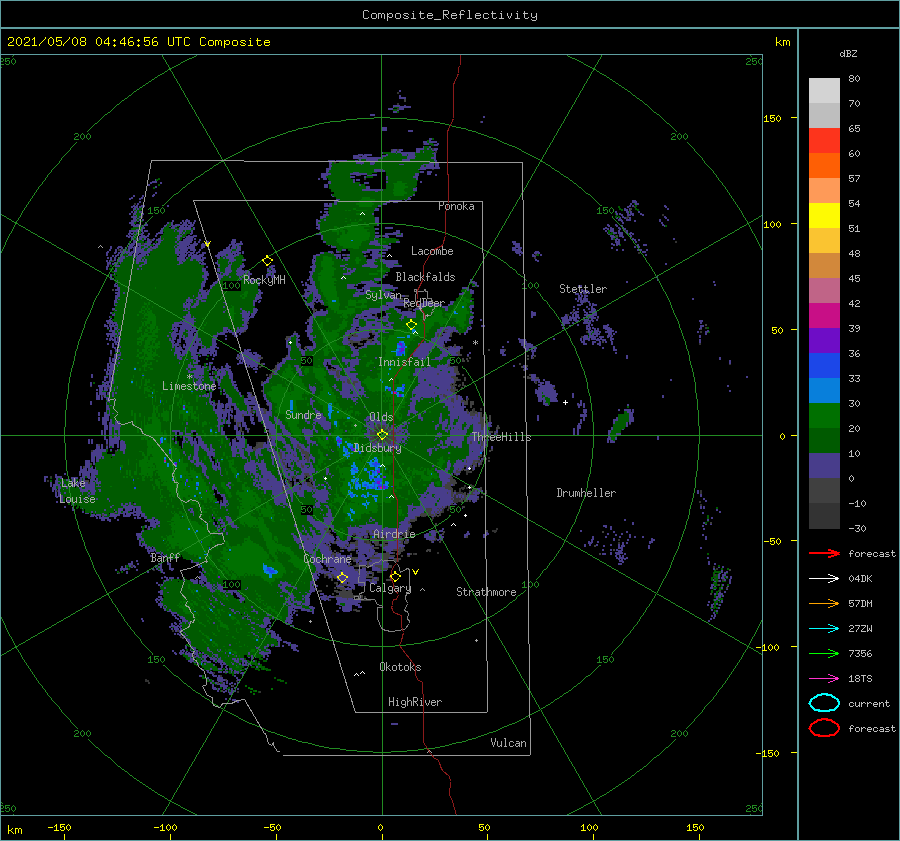The image size is (900, 841).
Task: Click the Lake Louise label
Action: pyautogui.click(x=76, y=491)
